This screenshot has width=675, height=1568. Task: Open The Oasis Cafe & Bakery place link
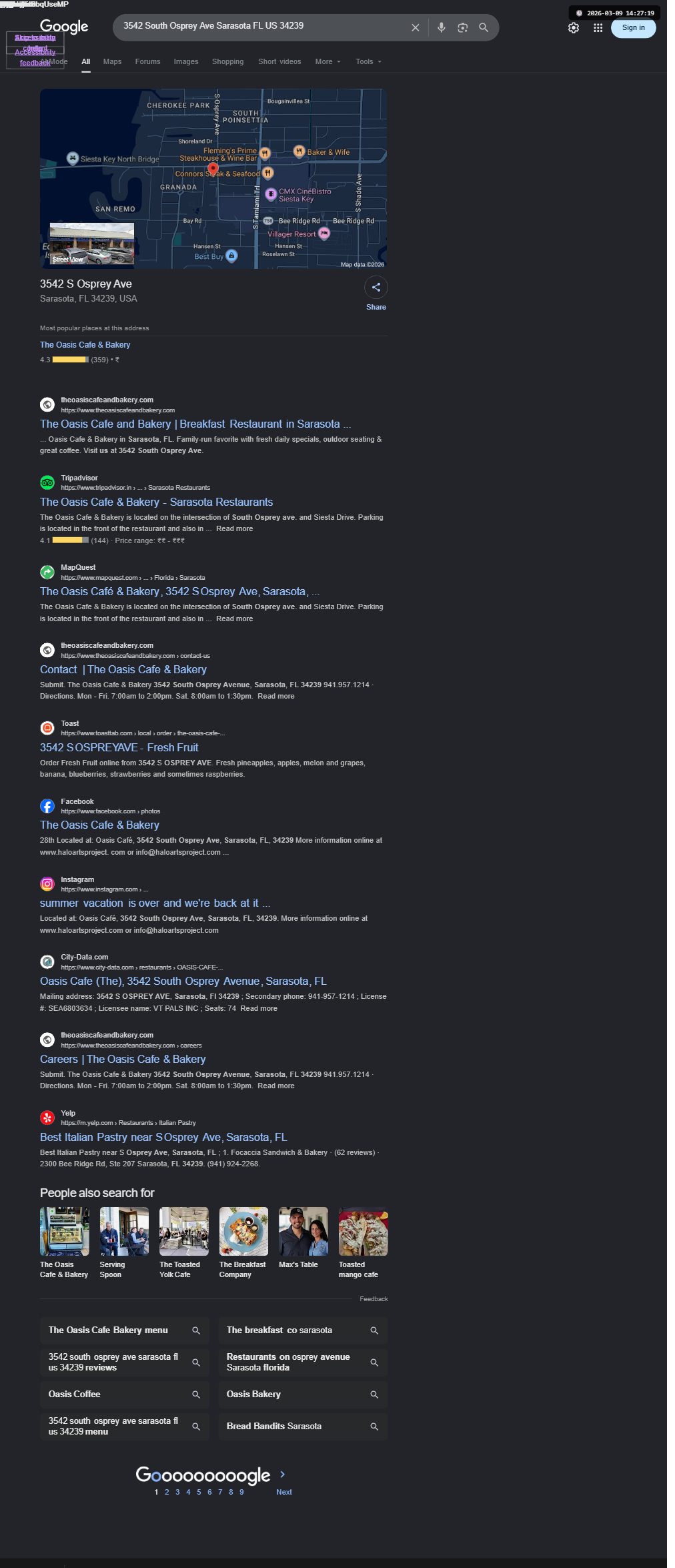pos(85,345)
